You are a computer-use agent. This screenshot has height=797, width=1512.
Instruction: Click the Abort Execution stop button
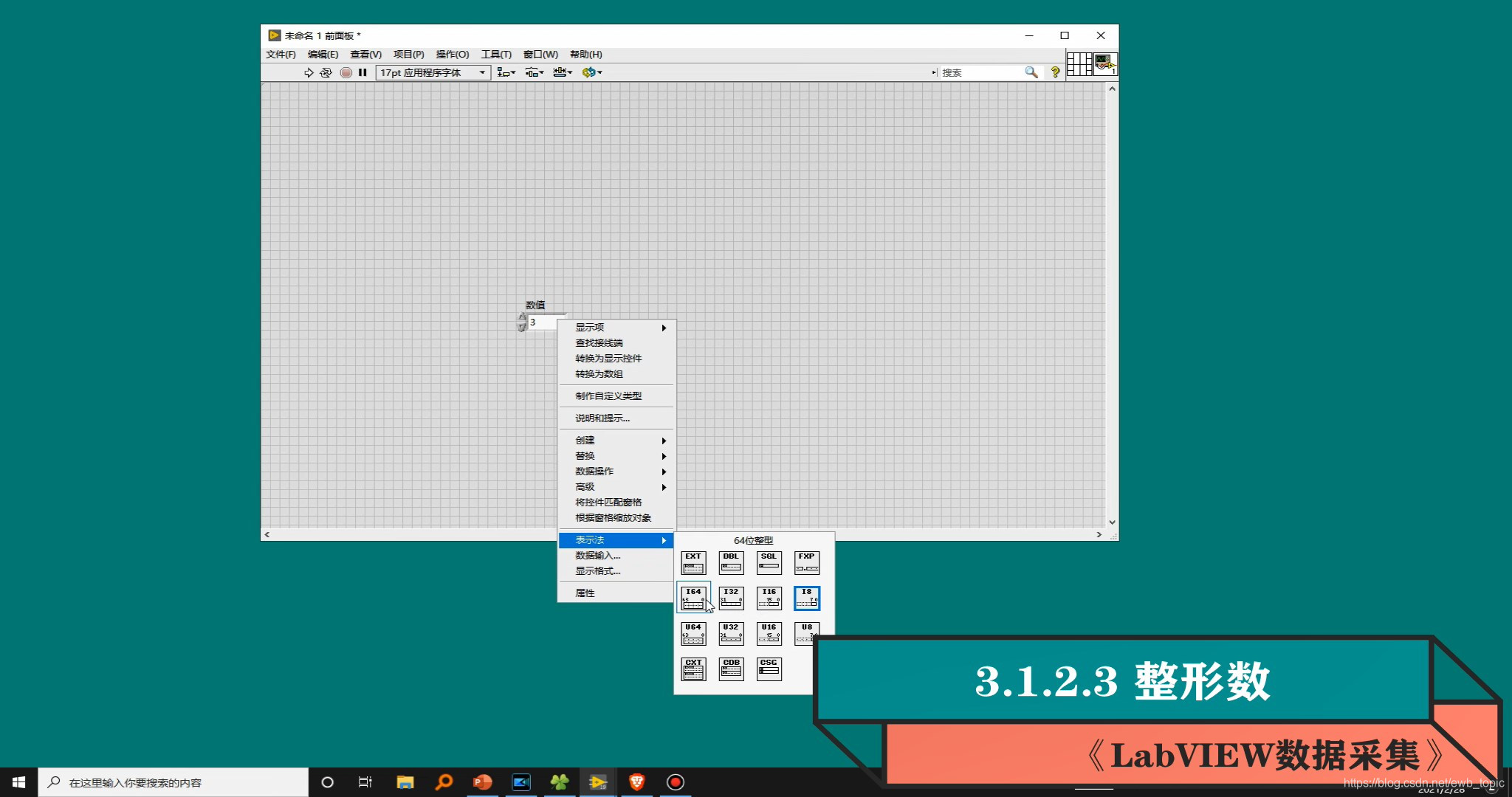pos(346,72)
